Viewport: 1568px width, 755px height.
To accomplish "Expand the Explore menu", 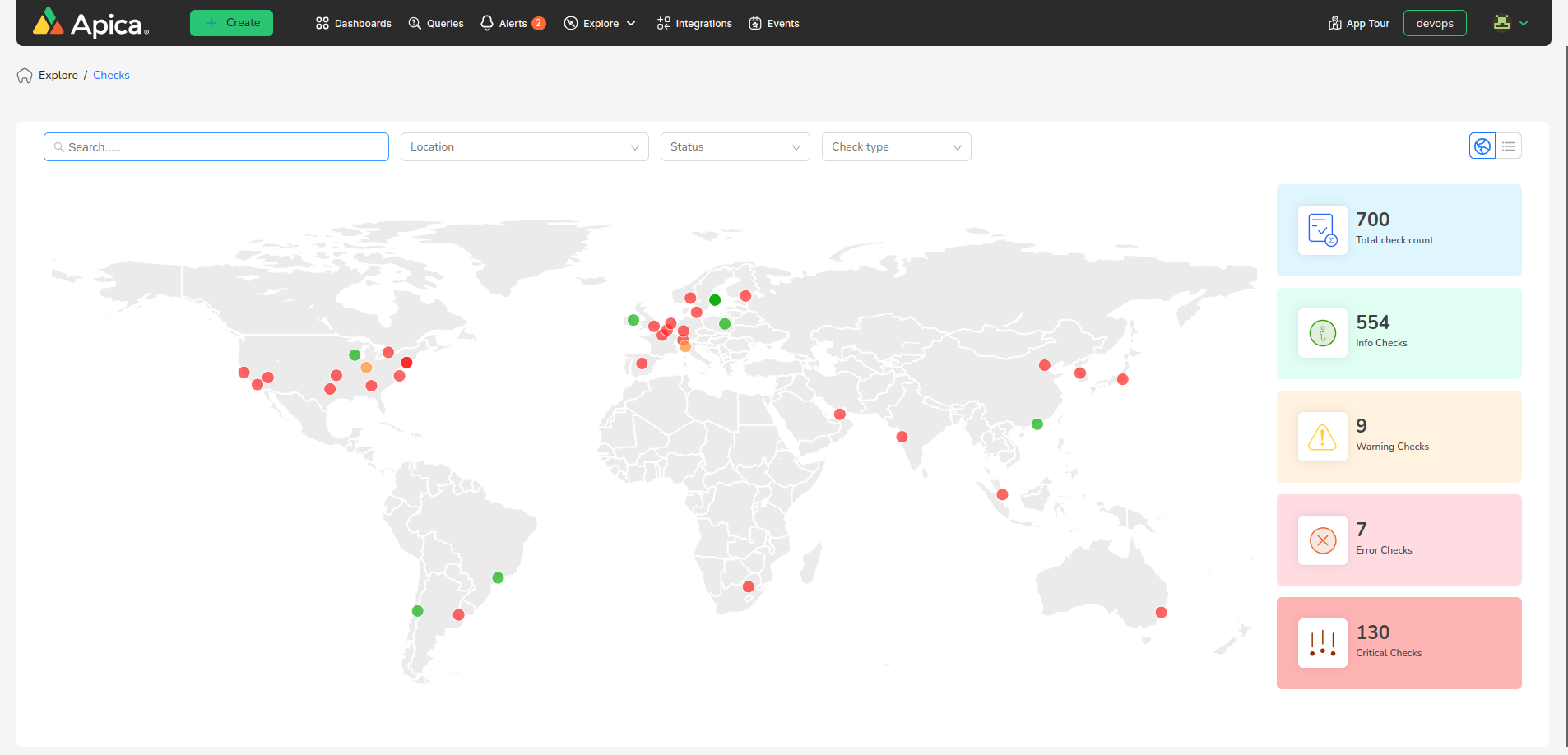I will coord(600,24).
